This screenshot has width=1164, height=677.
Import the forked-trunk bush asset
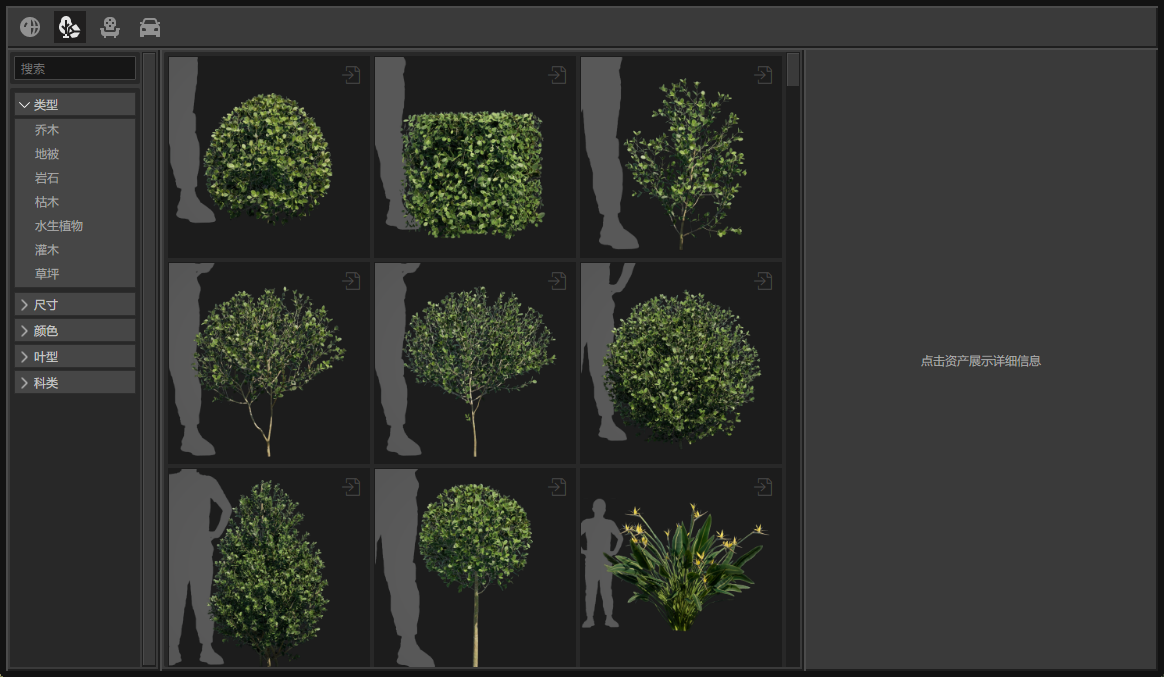click(351, 281)
